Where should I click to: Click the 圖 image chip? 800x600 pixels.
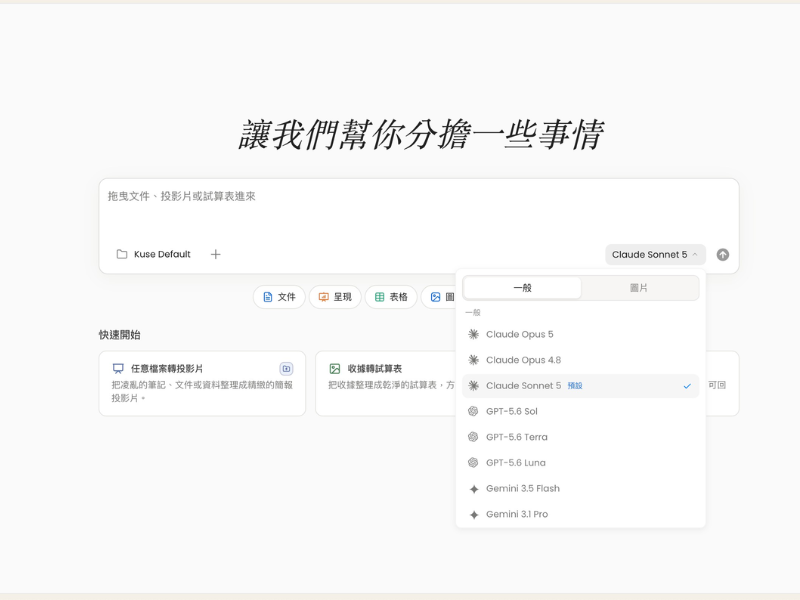(439, 297)
